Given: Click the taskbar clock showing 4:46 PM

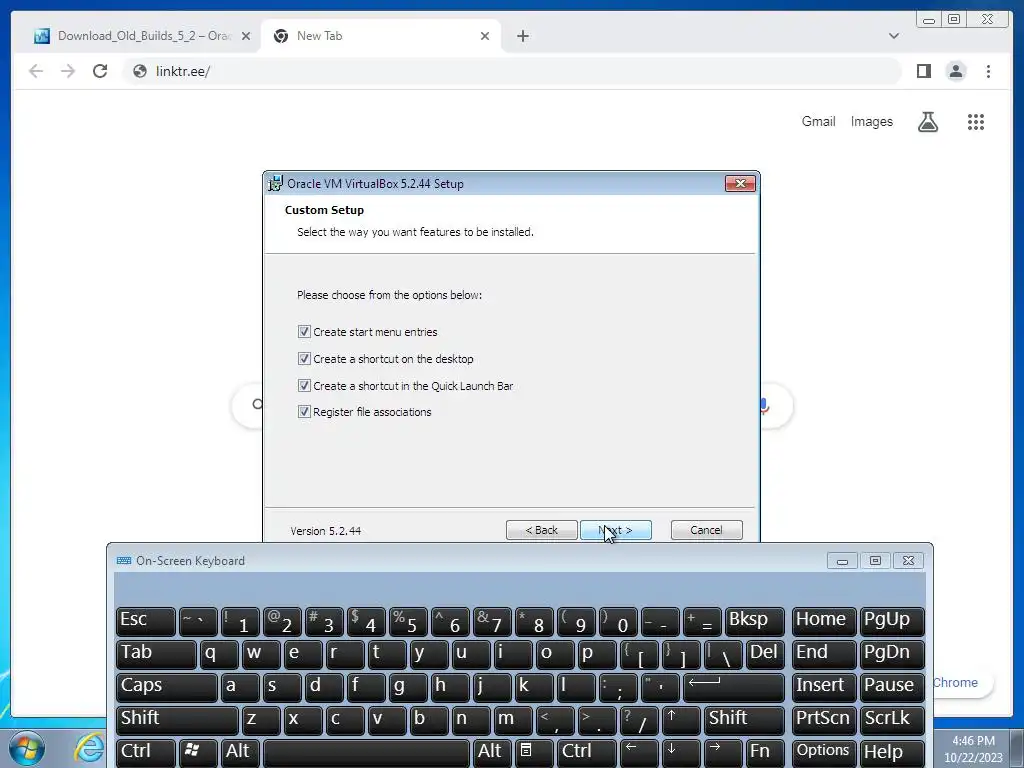Looking at the screenshot, I should click(973, 749).
